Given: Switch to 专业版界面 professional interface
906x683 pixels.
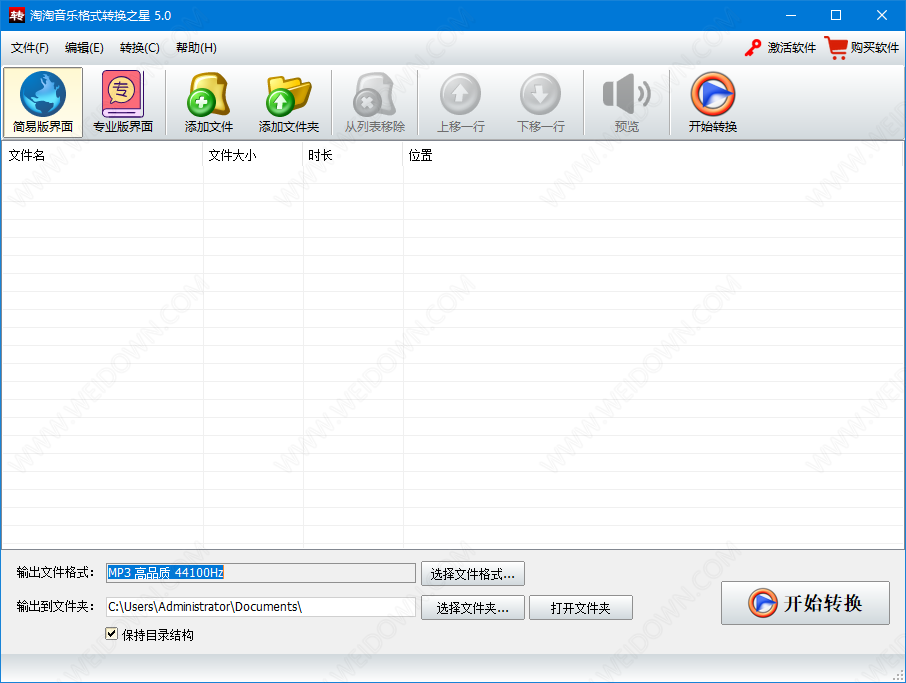Looking at the screenshot, I should (122, 102).
